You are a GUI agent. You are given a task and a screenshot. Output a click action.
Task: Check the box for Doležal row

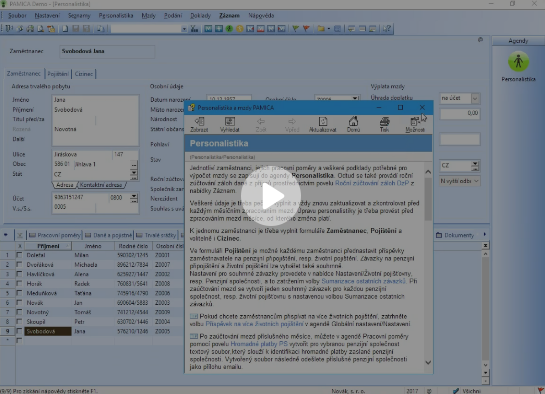pos(19,255)
